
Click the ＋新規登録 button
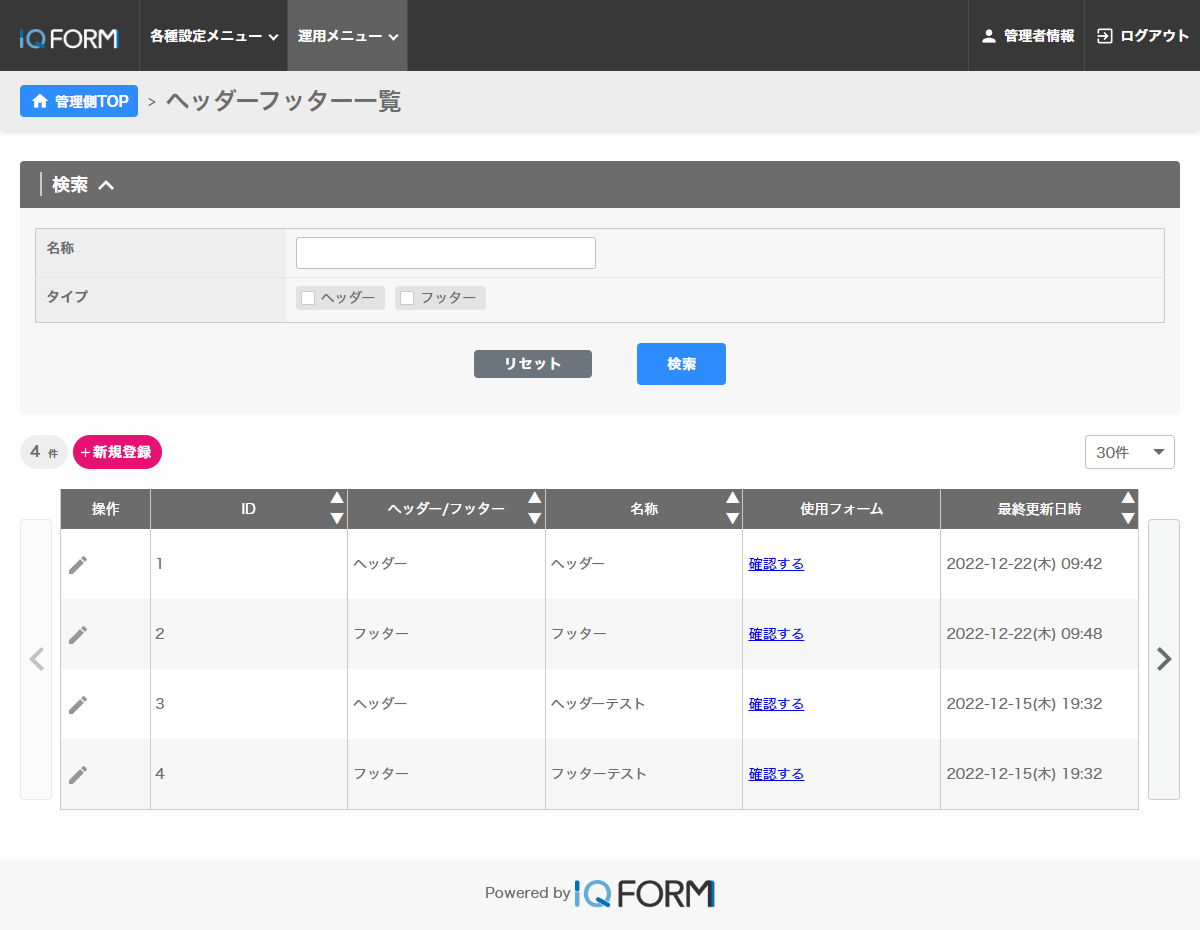click(x=117, y=452)
